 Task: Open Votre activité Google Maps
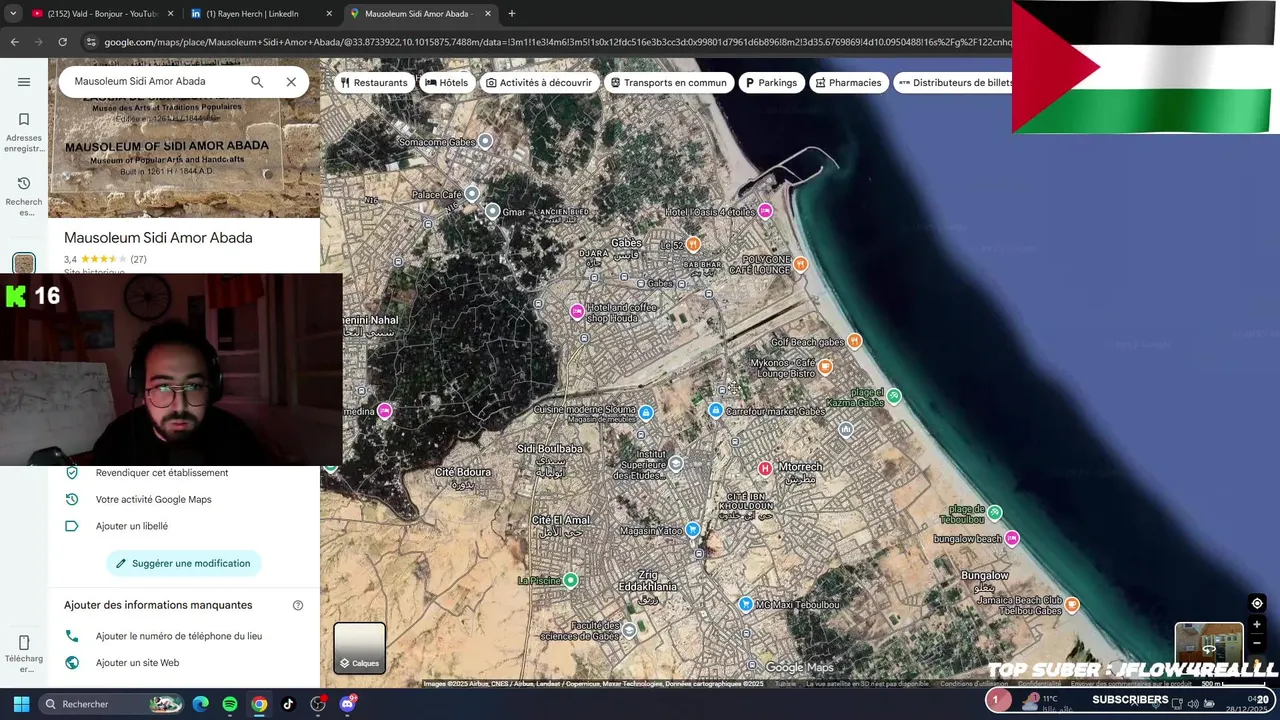153,499
